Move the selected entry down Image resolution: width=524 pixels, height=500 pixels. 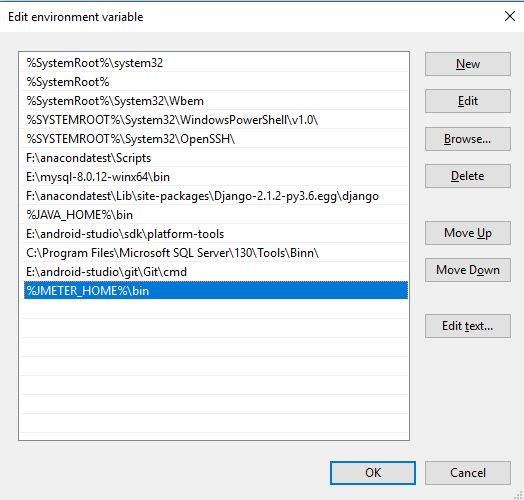[468, 270]
